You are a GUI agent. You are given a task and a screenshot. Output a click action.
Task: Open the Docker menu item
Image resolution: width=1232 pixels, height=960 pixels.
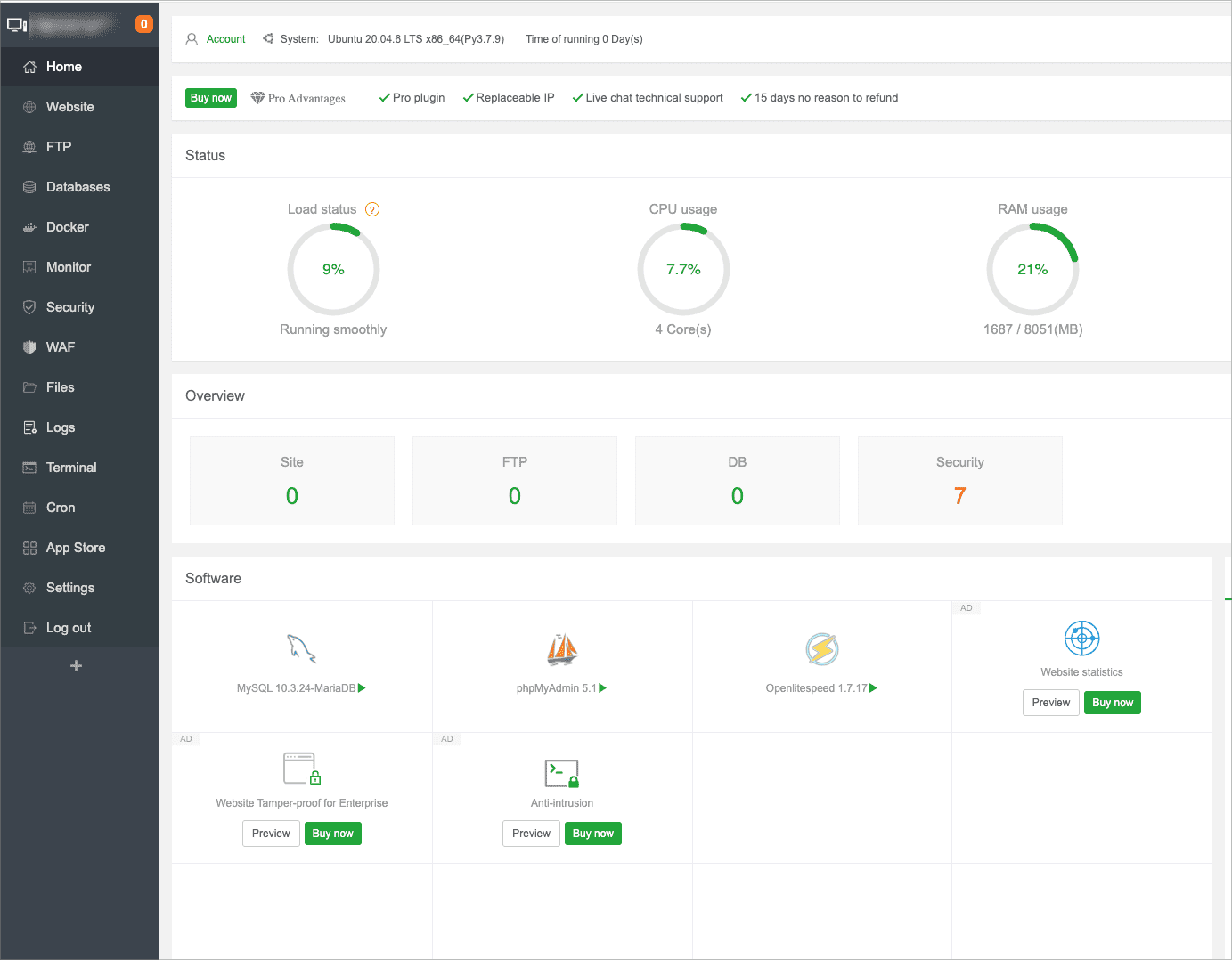(x=68, y=227)
